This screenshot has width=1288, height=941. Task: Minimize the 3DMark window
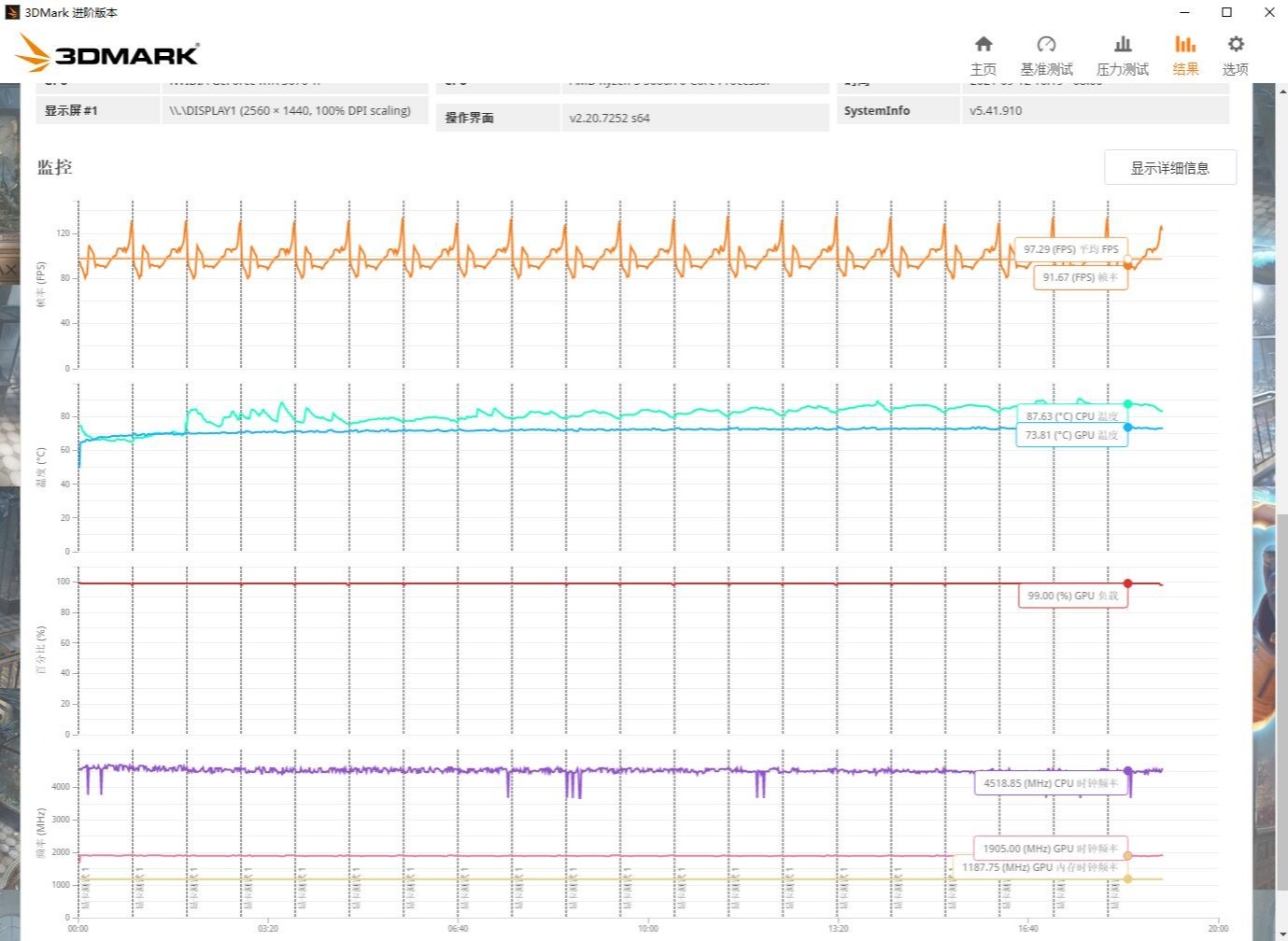[1184, 12]
